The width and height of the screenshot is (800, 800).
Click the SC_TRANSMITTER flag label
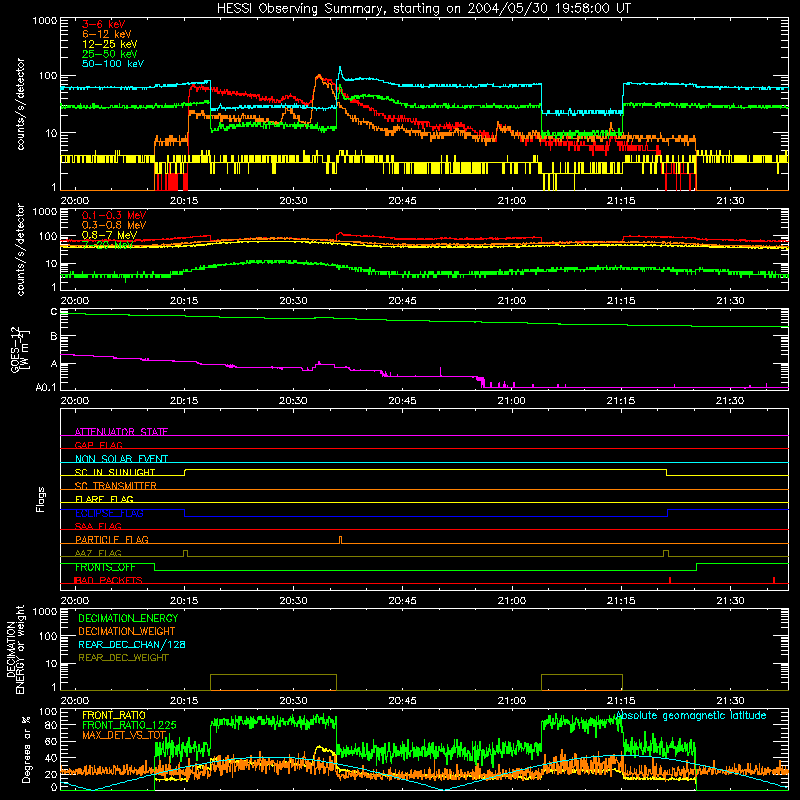(116, 485)
